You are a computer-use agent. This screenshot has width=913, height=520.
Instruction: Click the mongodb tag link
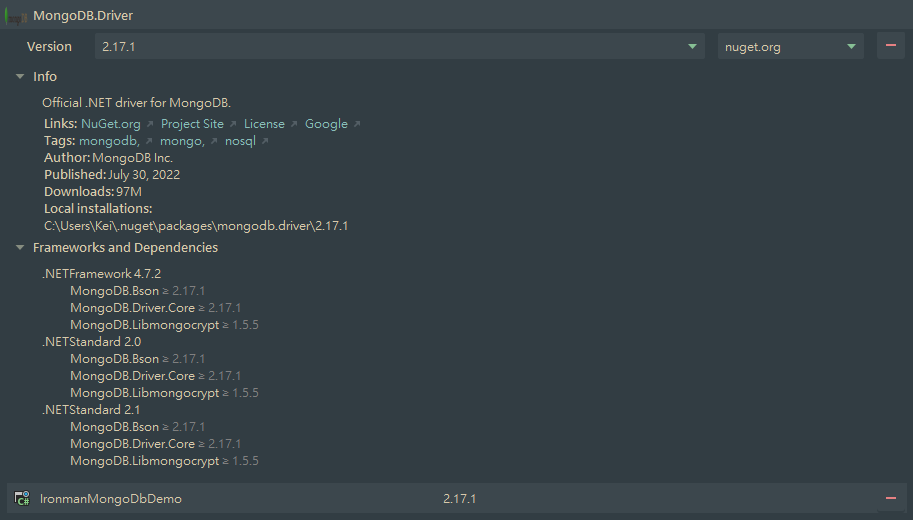109,141
